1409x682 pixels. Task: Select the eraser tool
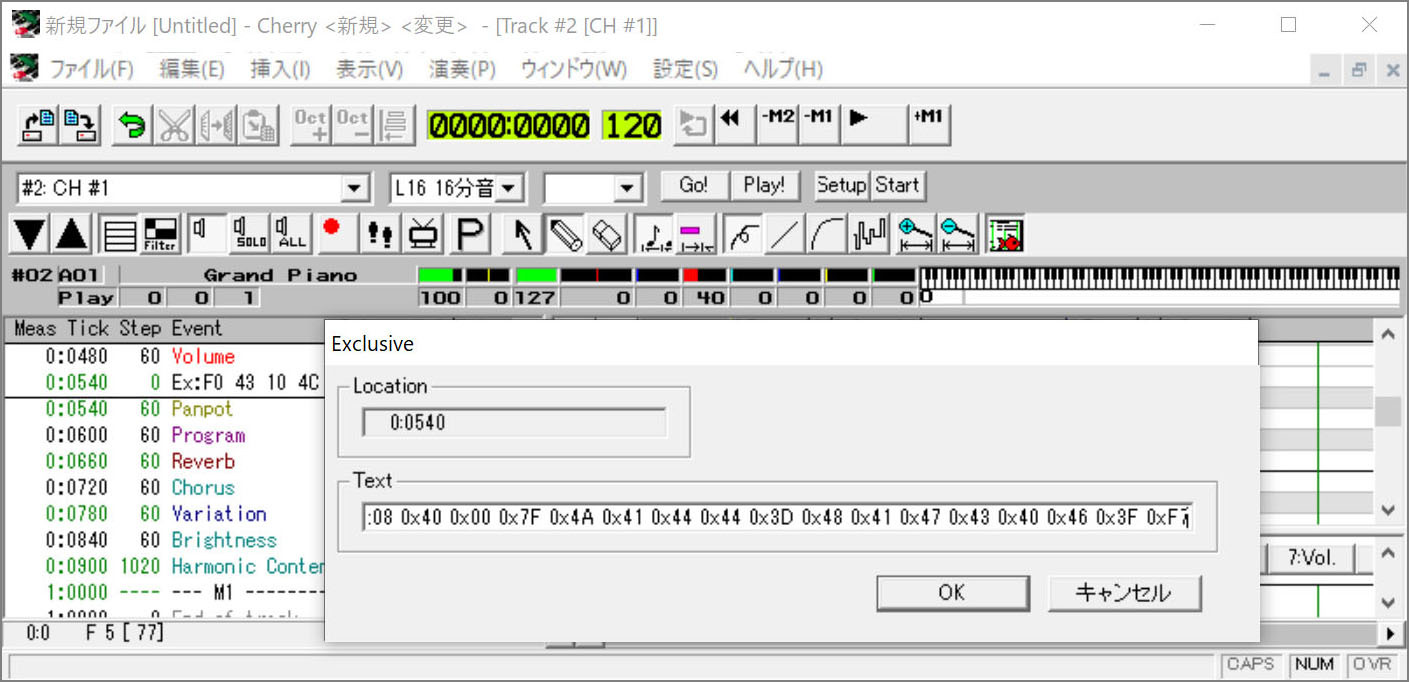point(607,234)
